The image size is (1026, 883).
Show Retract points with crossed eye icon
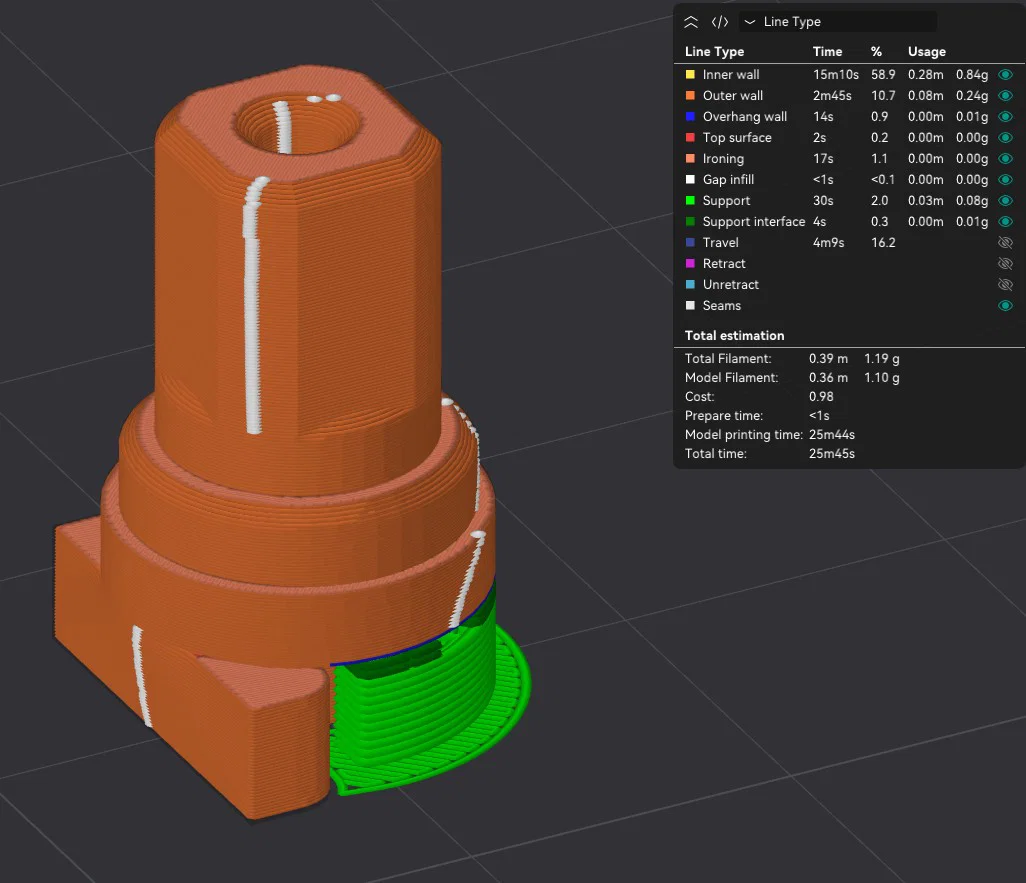[1005, 264]
